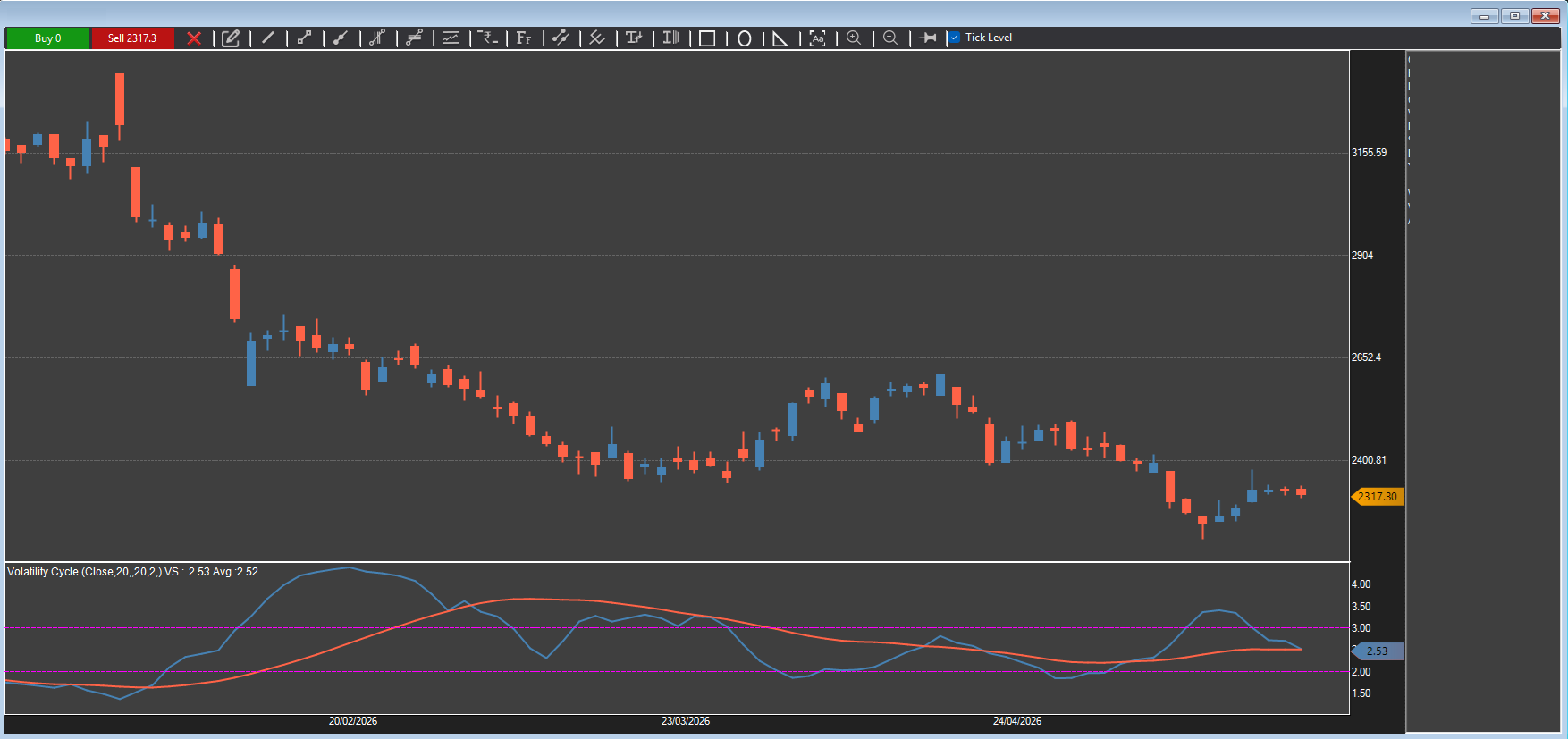Screen dimensions: 1568x739
Task: Click the blue 2.53 indicator value tag
Action: tap(1377, 651)
